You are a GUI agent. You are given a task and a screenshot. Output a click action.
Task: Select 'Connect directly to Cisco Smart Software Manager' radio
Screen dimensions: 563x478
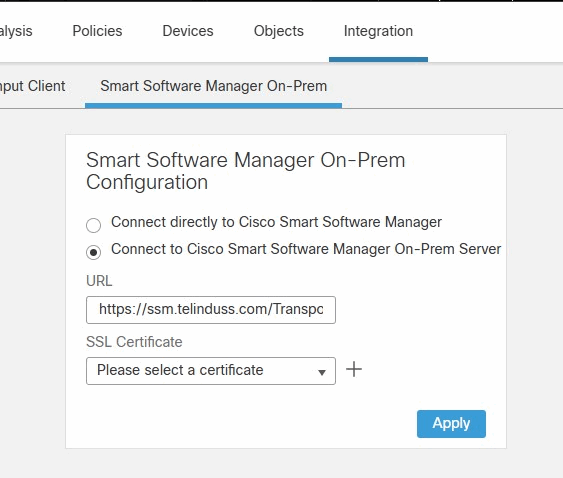[x=93, y=225]
